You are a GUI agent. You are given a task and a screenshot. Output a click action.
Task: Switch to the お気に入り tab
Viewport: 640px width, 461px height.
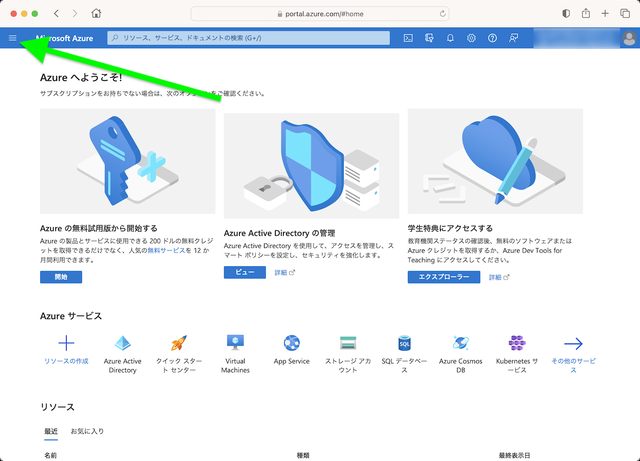tap(87, 431)
